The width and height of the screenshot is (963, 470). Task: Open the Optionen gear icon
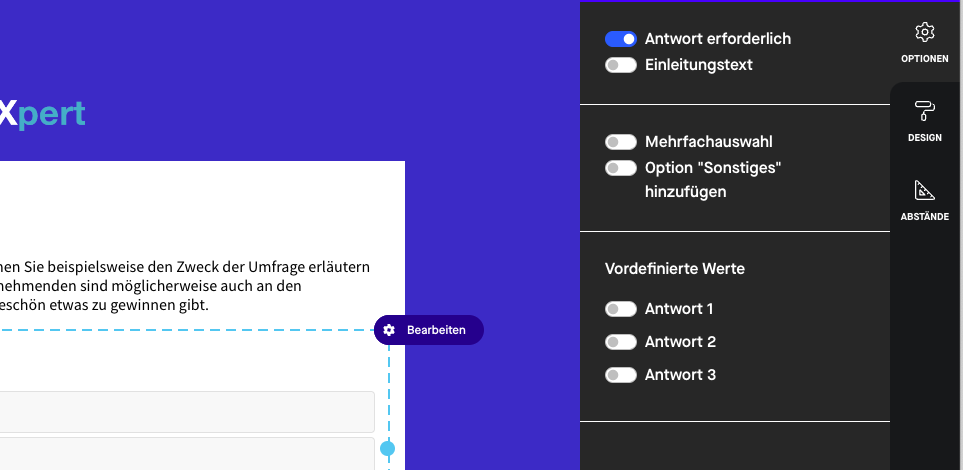coord(924,32)
